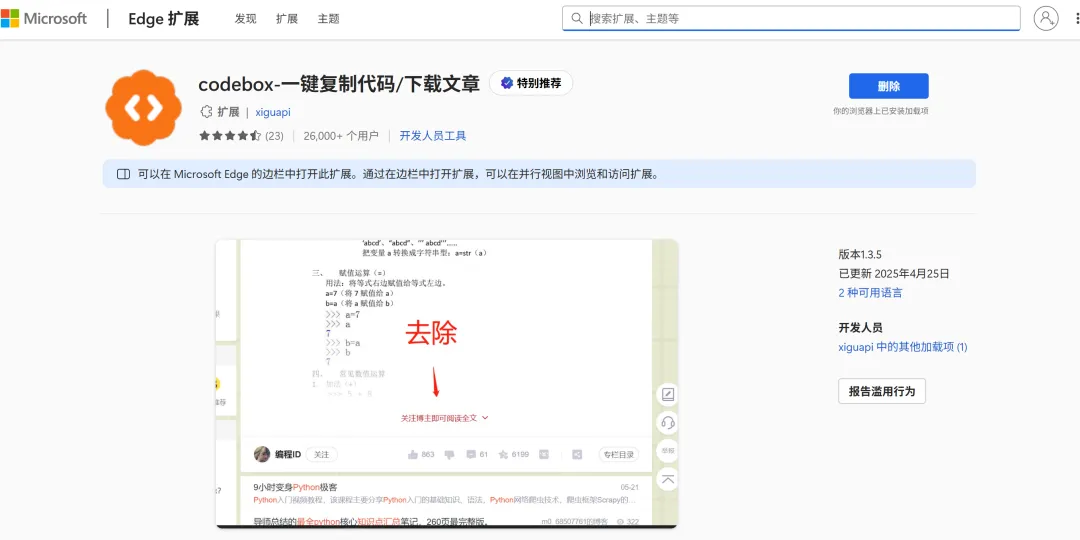Open the user account sign-in icon
This screenshot has width=1080, height=540.
click(x=1046, y=19)
